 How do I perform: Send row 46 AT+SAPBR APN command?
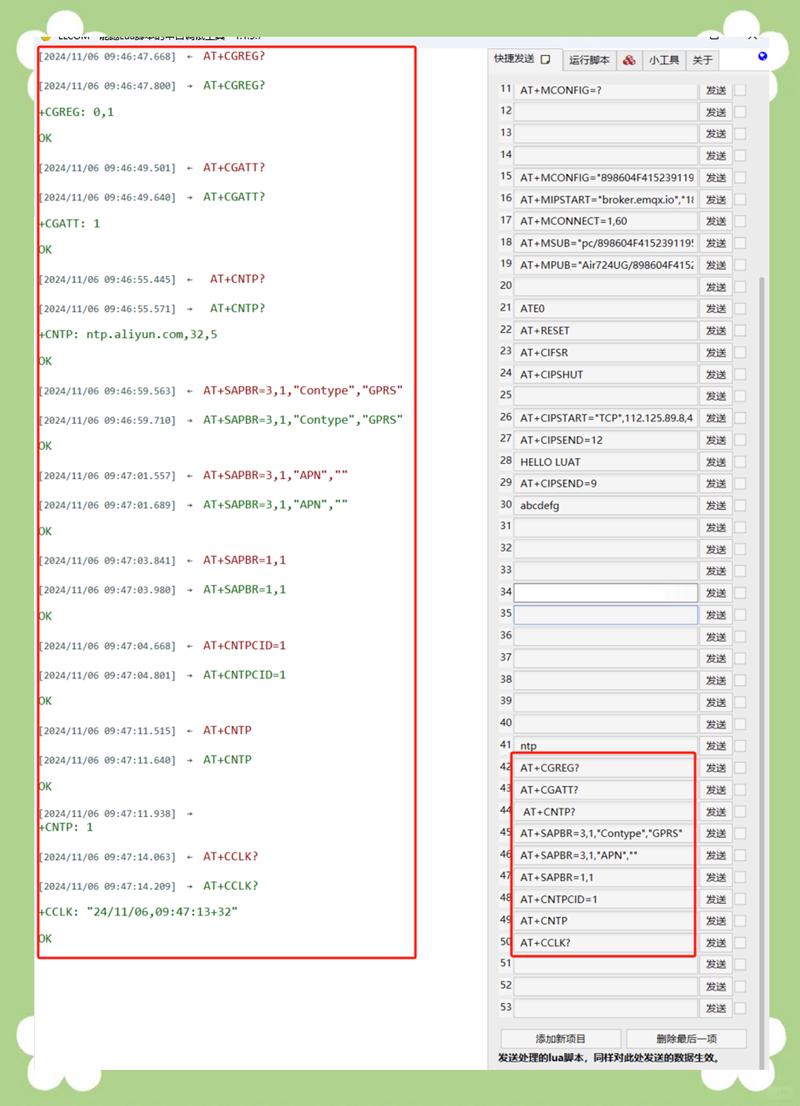pos(716,855)
